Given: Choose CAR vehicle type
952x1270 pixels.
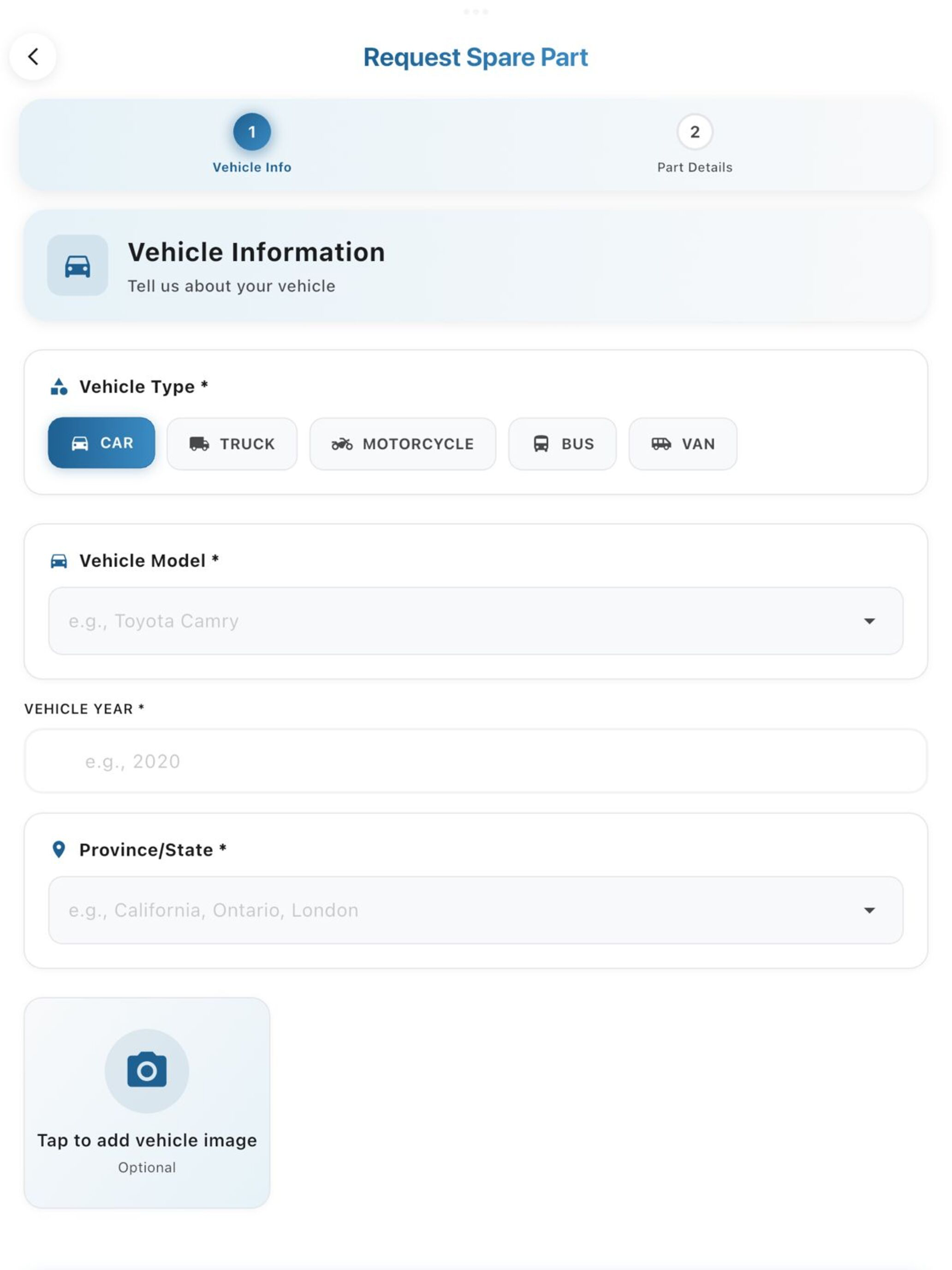Looking at the screenshot, I should (x=101, y=443).
